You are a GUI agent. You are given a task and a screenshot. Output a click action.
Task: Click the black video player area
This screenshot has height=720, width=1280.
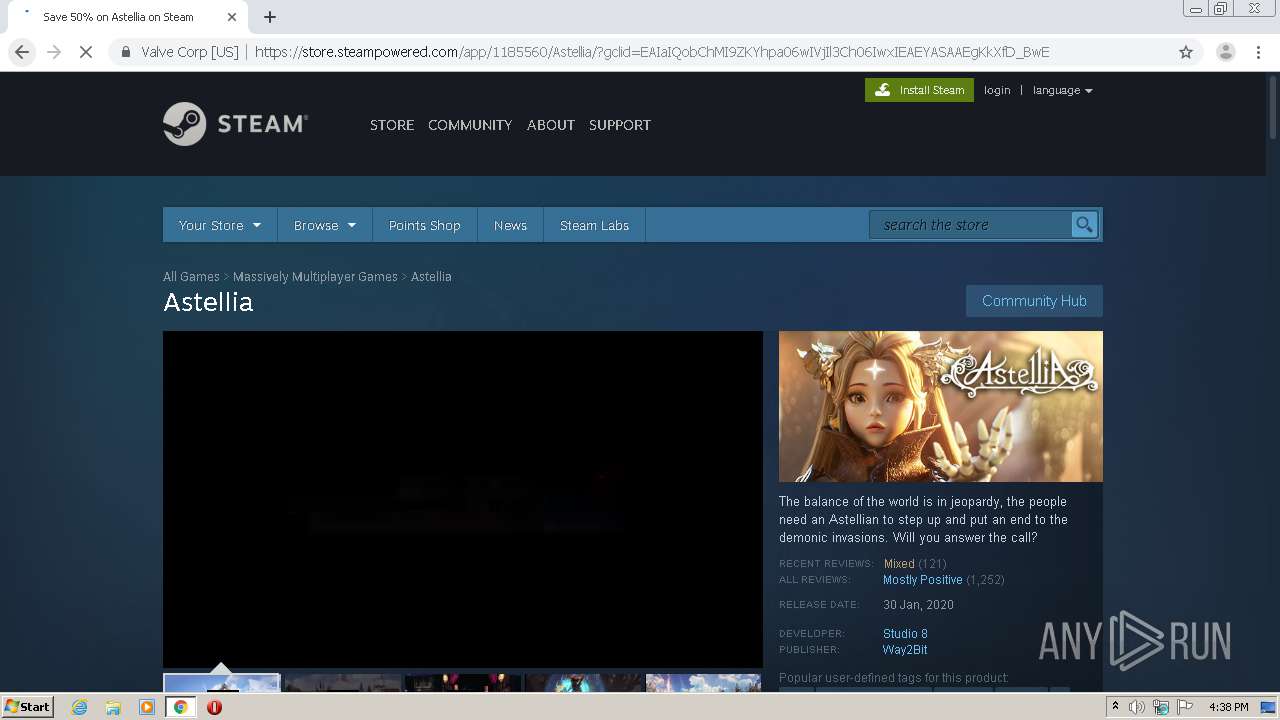pos(463,499)
